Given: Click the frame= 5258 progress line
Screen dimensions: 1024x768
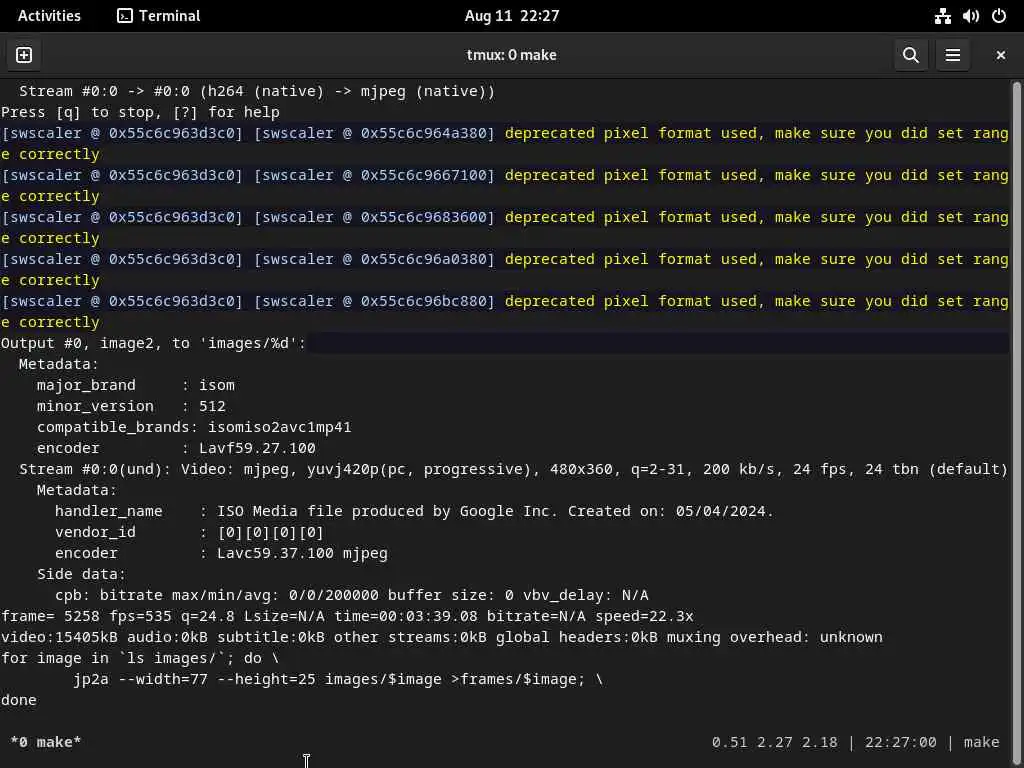Looking at the screenshot, I should click(x=347, y=616).
